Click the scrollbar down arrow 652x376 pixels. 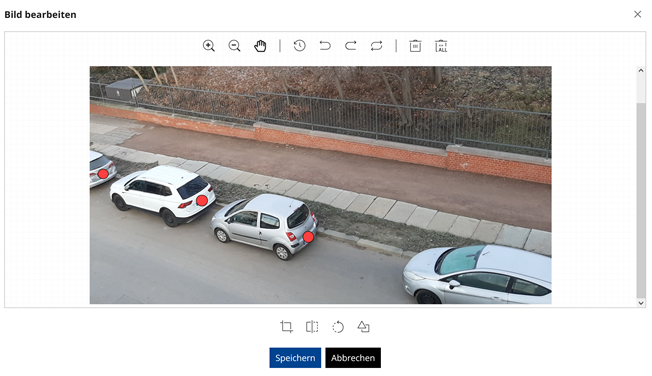641,303
